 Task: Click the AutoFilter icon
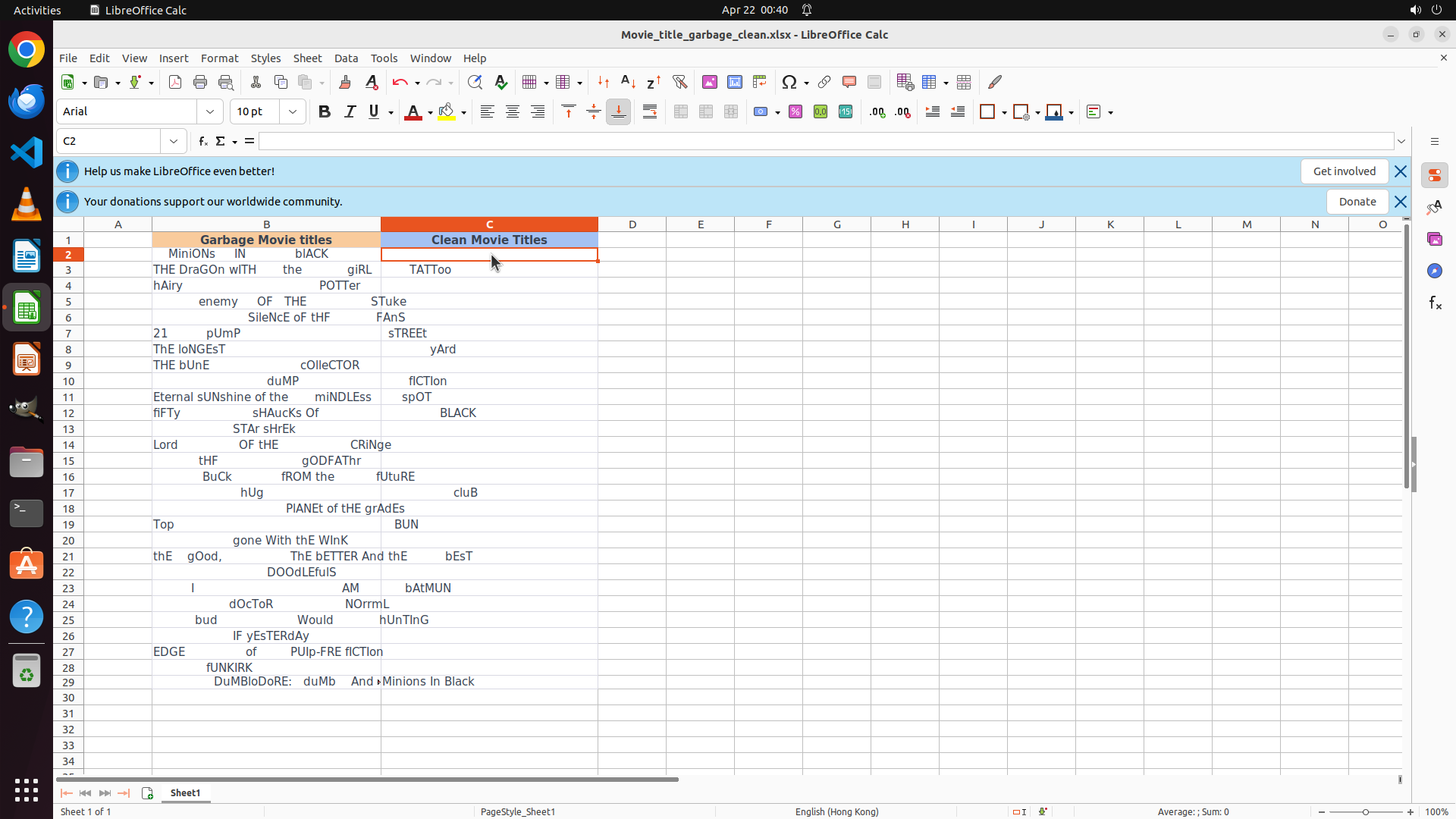point(679,82)
